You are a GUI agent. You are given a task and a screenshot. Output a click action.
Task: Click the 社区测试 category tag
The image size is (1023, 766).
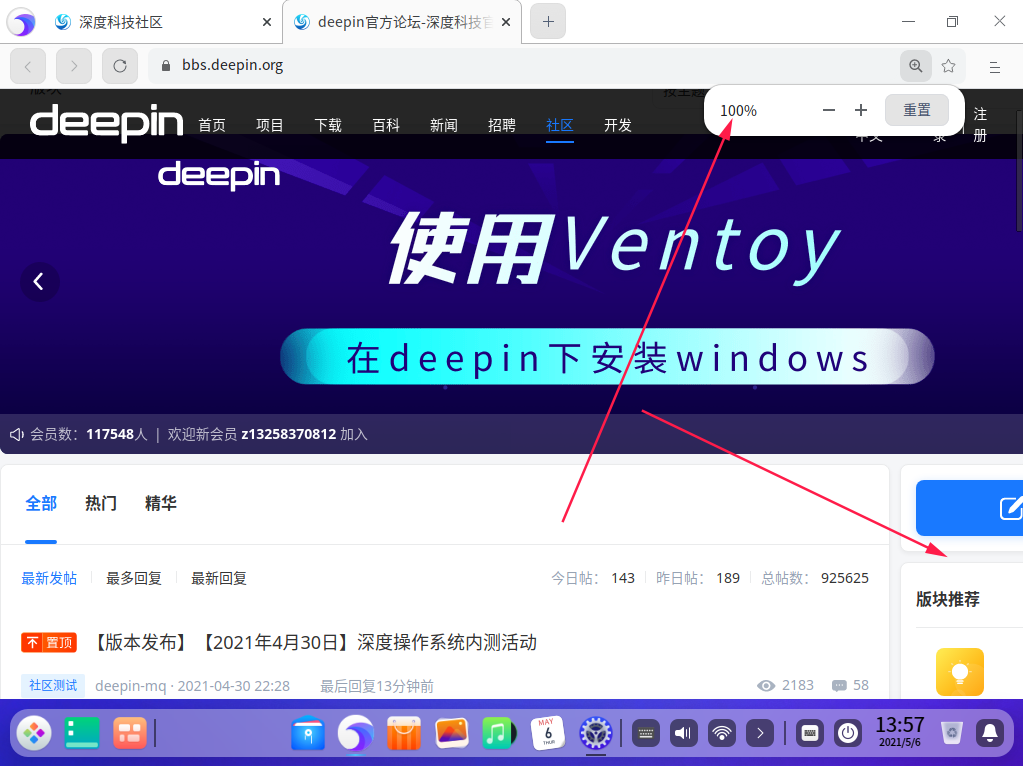pyautogui.click(x=53, y=686)
